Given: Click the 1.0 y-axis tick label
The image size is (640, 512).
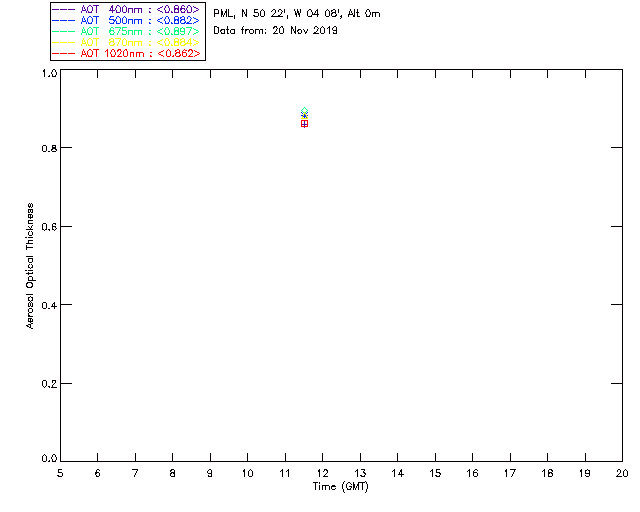Looking at the screenshot, I should click(49, 73).
